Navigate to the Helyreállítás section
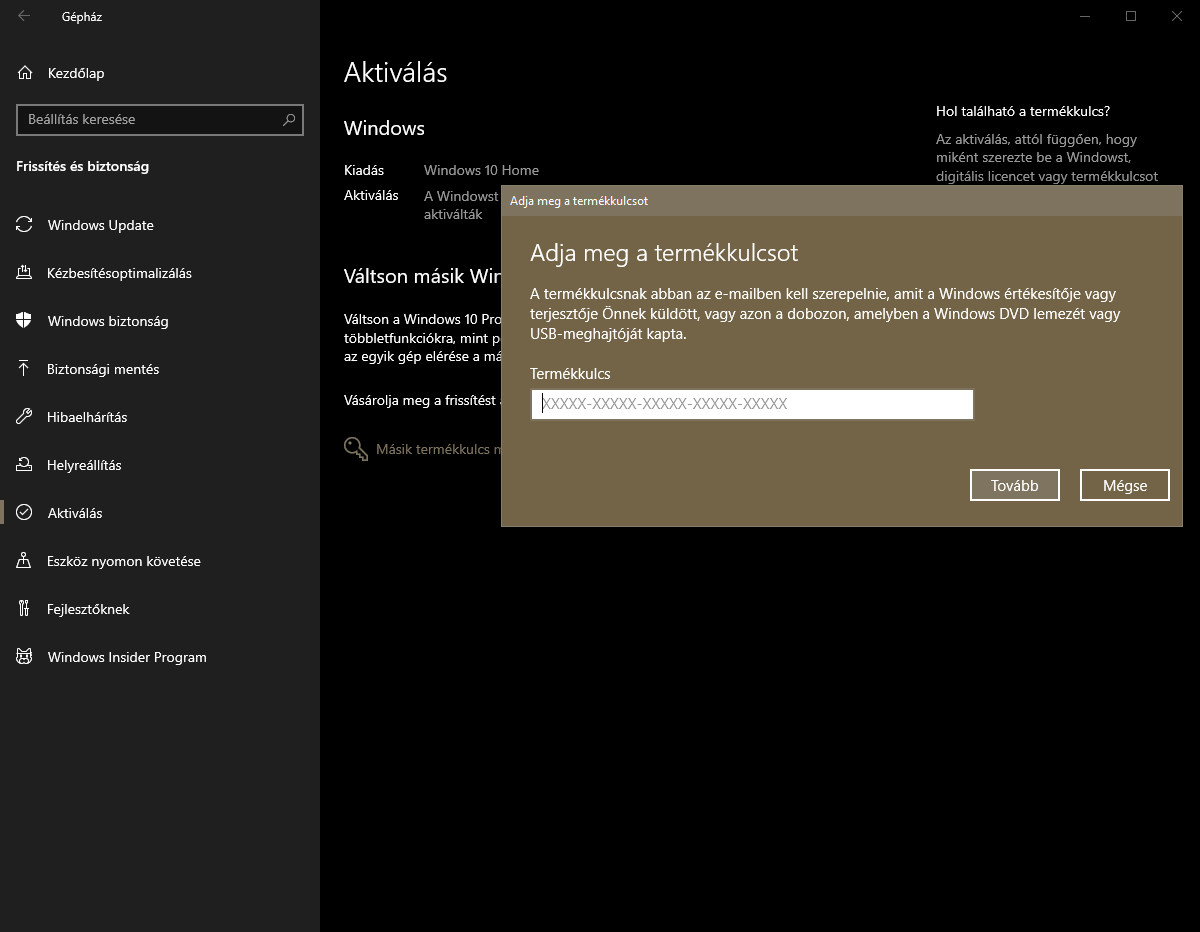 [160, 465]
